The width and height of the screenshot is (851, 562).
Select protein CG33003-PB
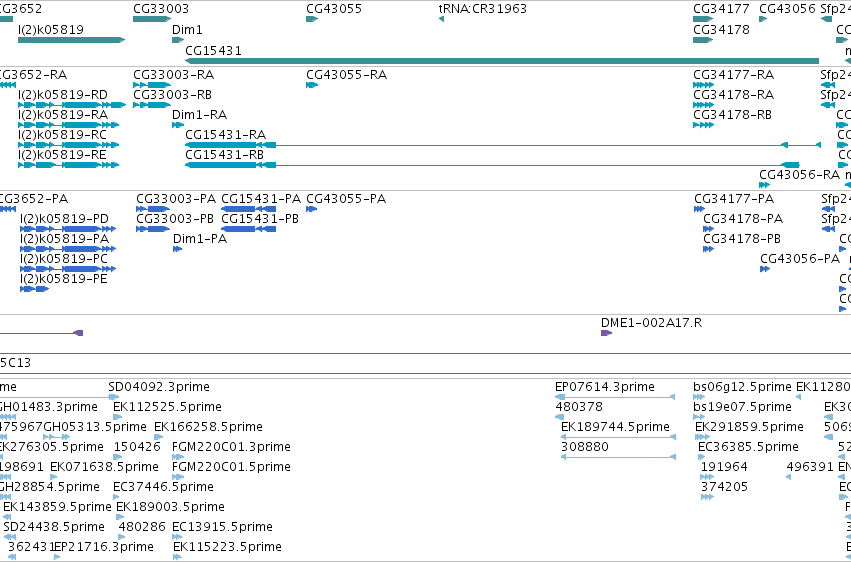175,219
